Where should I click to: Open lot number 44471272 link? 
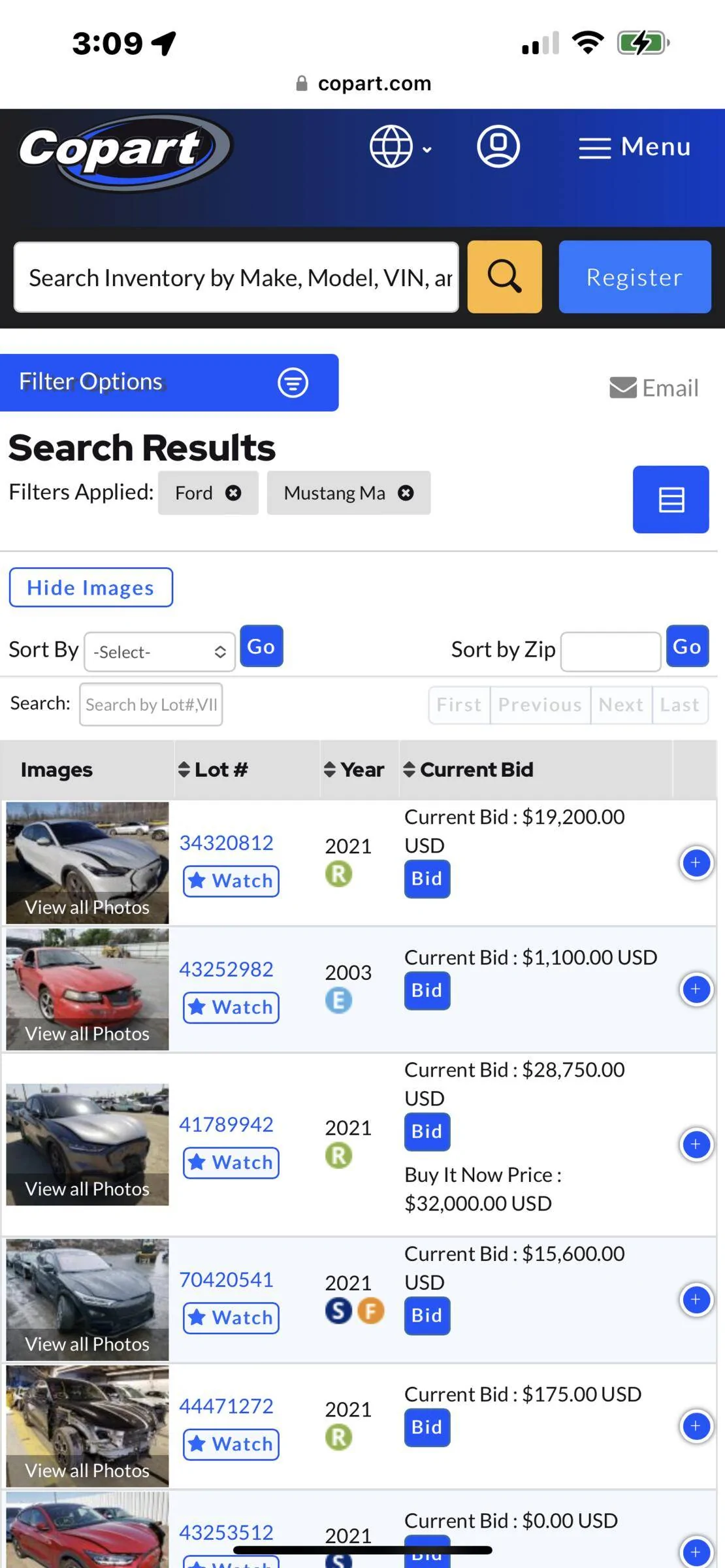pos(226,1406)
